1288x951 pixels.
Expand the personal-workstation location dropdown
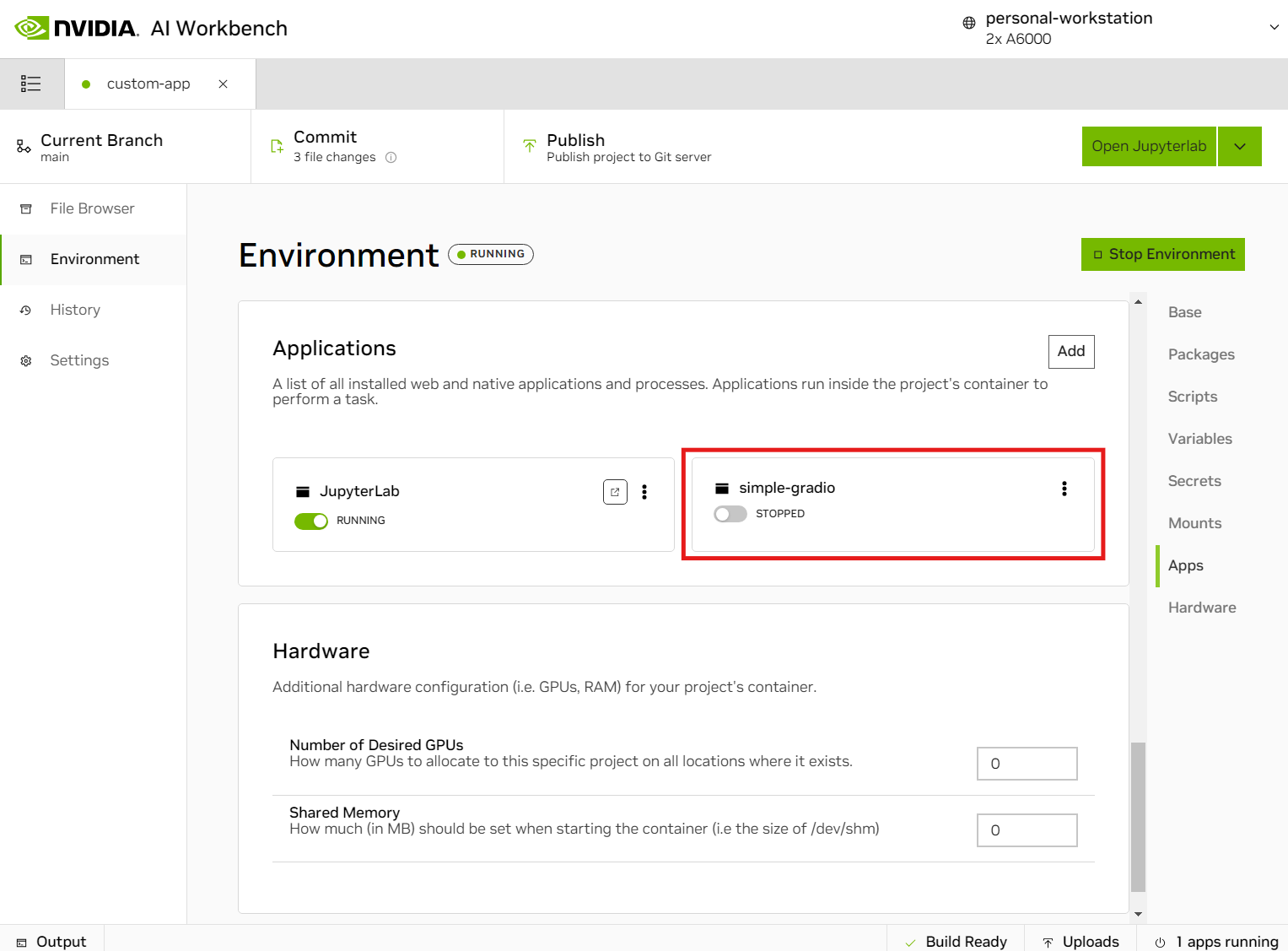(x=1273, y=28)
